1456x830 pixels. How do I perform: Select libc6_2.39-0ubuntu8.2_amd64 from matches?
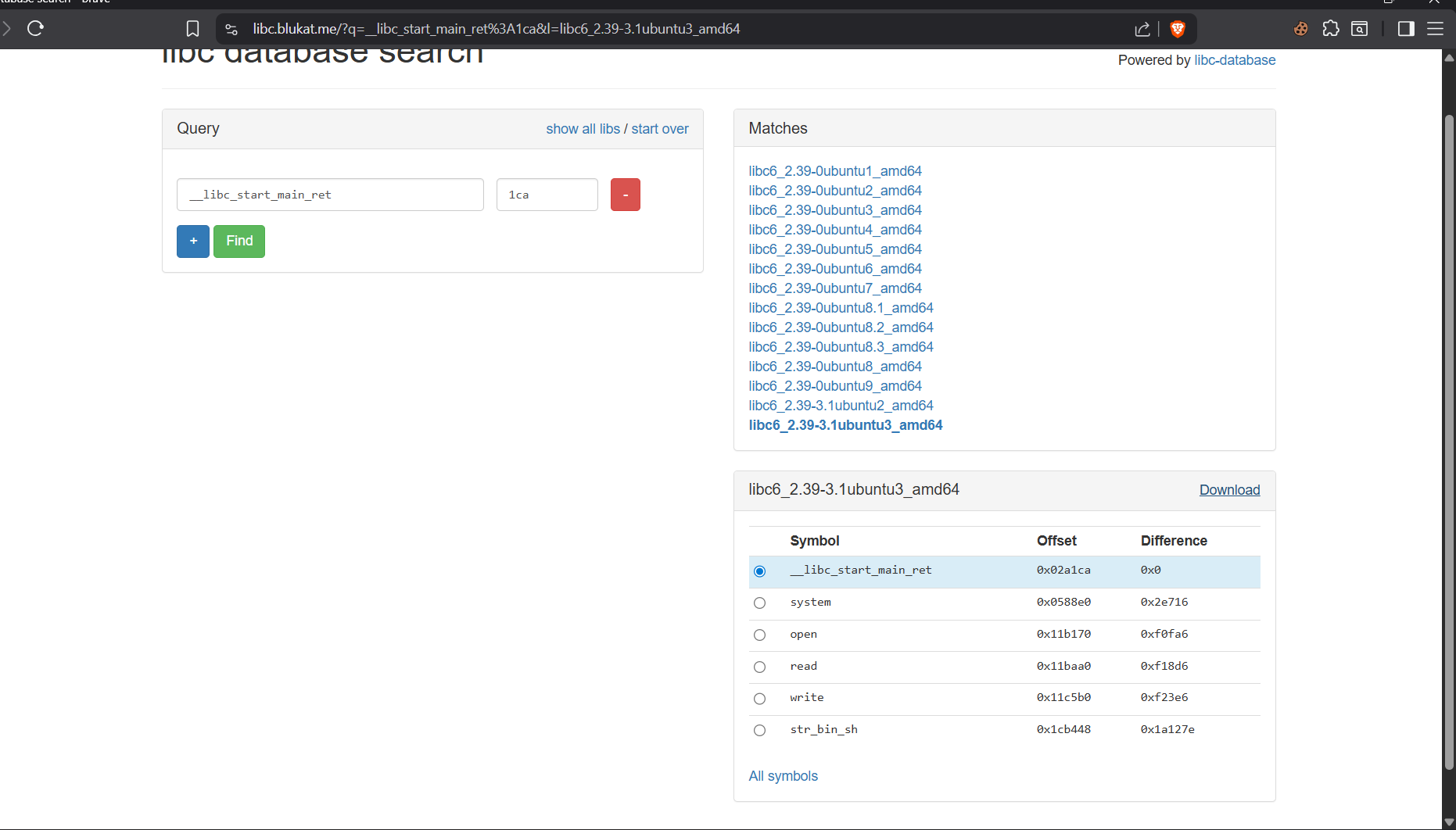841,327
